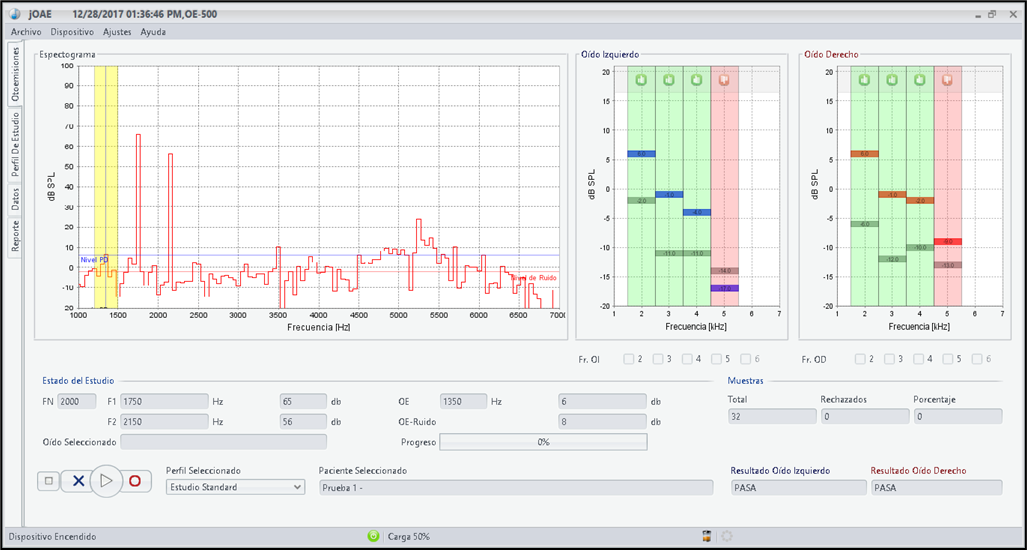Enable Fr. OI checkbox 6
Viewport: 1027px width, 550px height.
coord(745,359)
